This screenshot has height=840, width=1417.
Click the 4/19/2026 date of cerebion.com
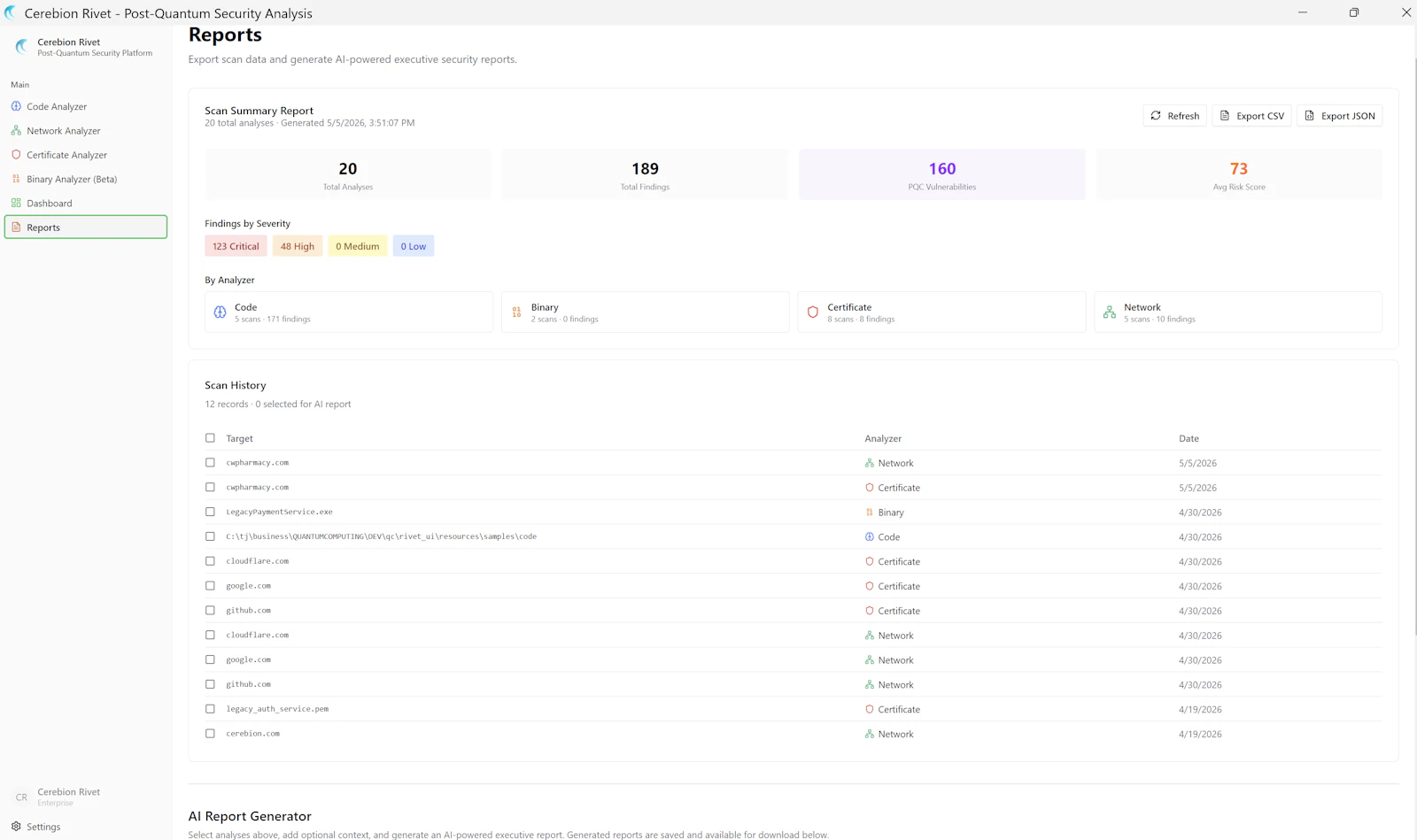pos(1200,735)
